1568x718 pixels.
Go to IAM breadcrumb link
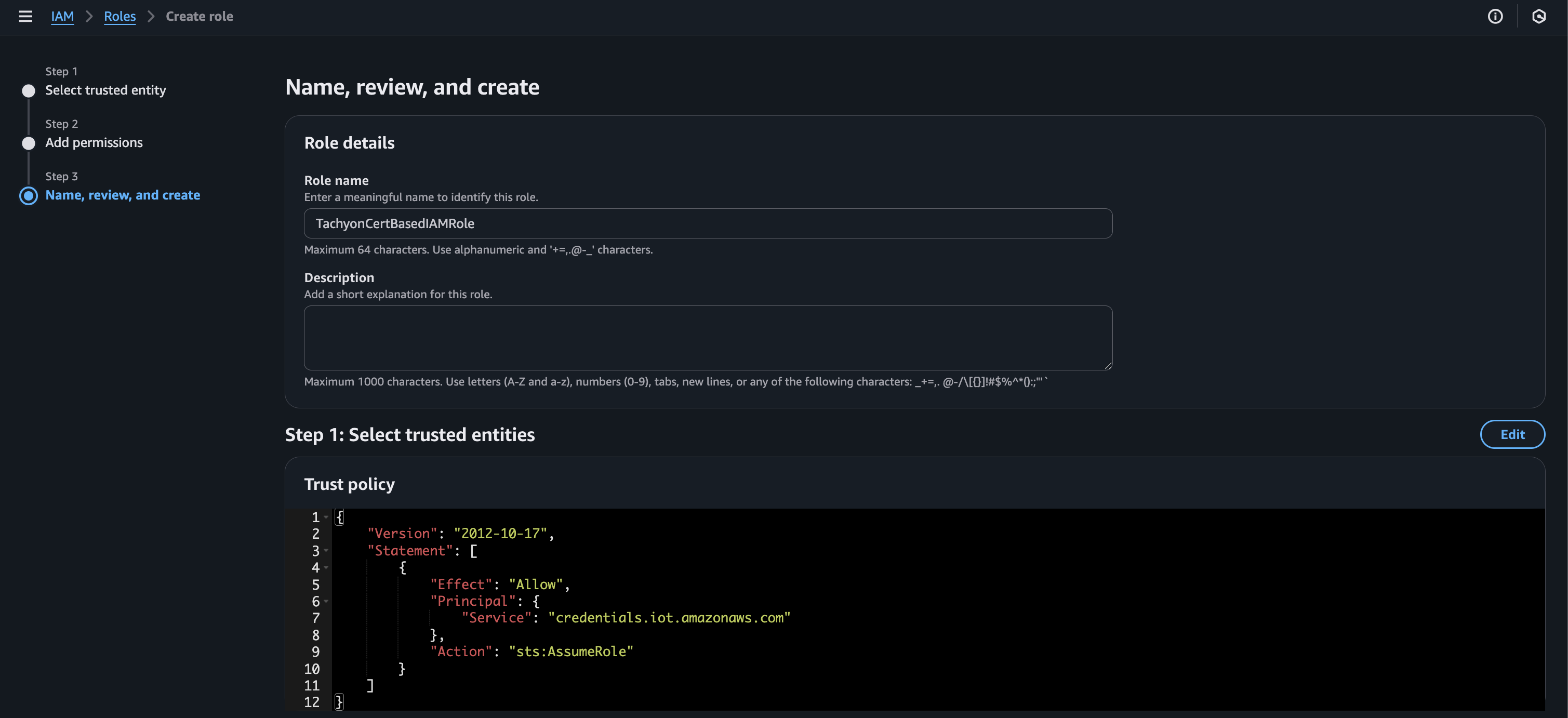click(62, 17)
